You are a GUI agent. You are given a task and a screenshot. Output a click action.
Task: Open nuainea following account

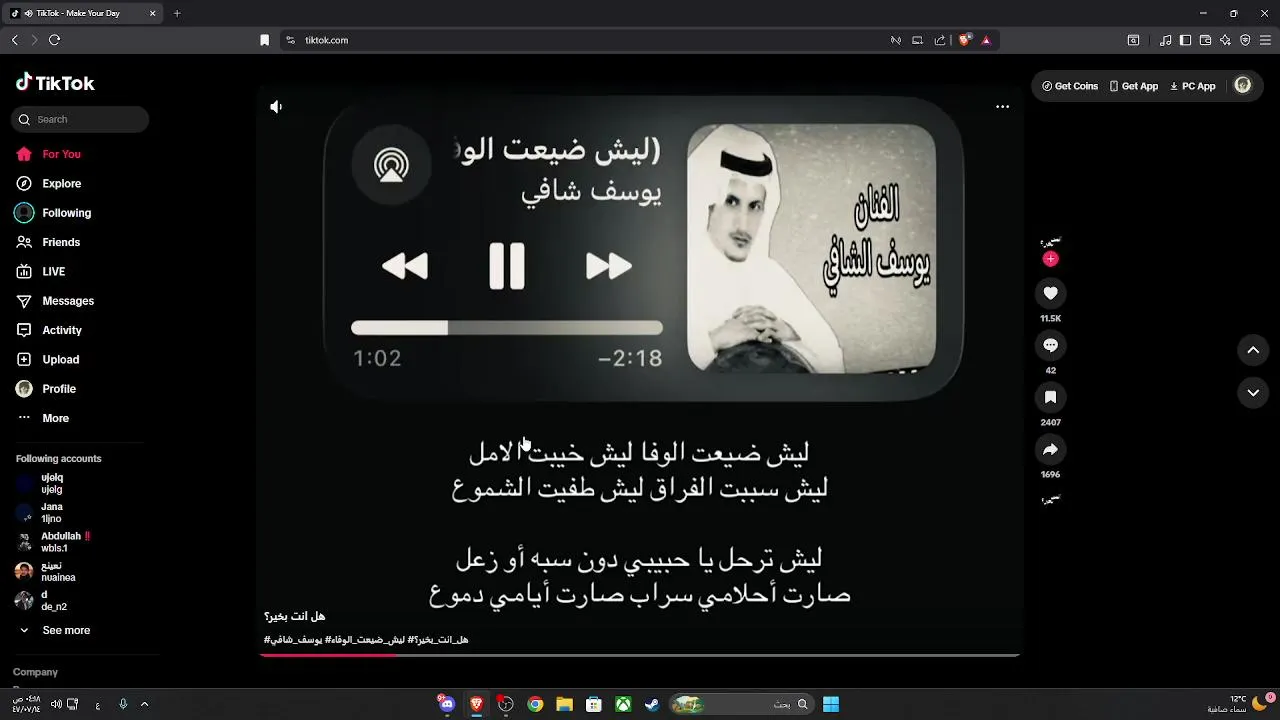[x=45, y=571]
